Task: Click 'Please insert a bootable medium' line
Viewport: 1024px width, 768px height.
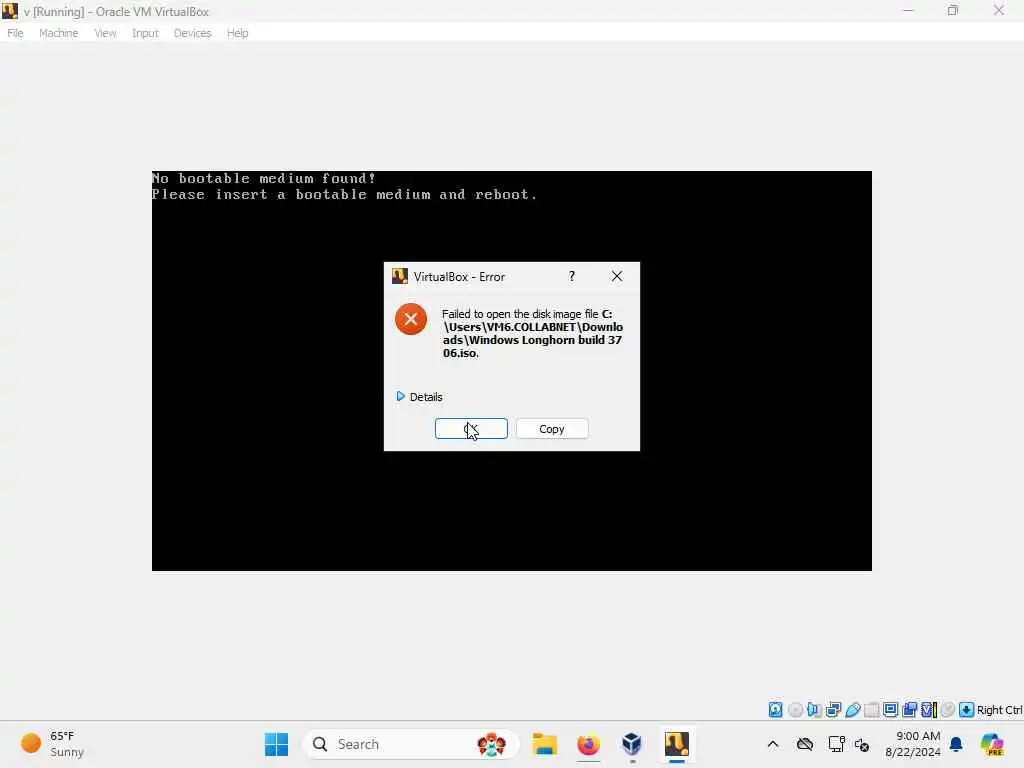Action: 344,195
